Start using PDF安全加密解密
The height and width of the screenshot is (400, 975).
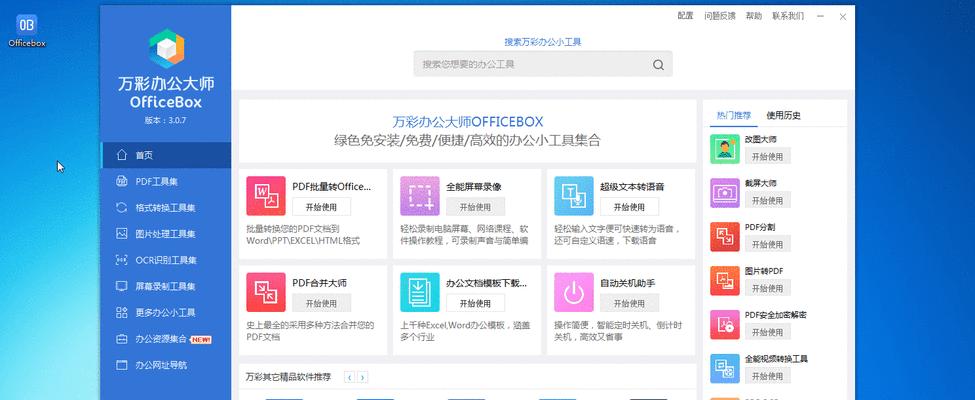pyautogui.click(x=768, y=332)
